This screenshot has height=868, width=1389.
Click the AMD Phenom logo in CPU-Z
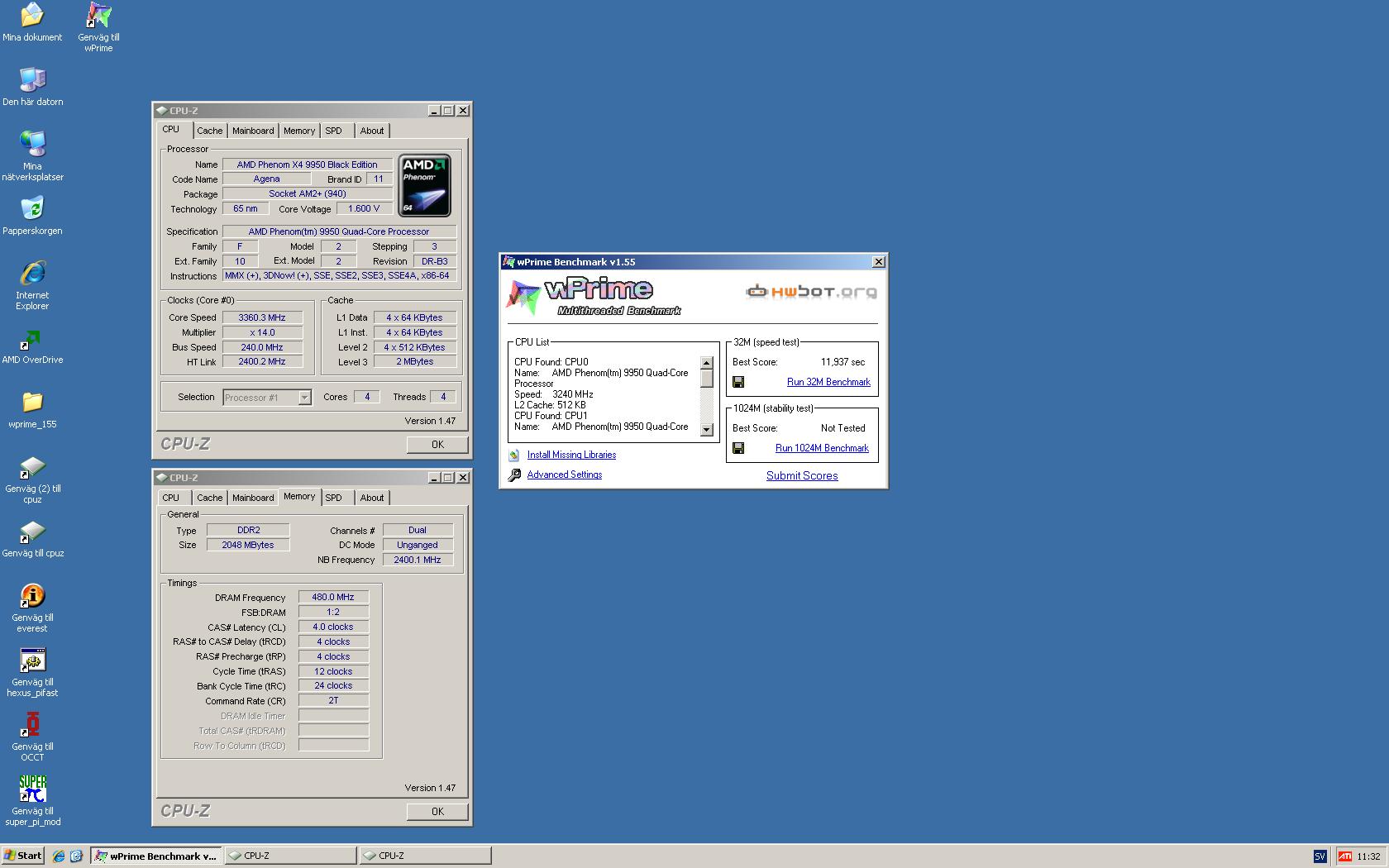tap(424, 186)
